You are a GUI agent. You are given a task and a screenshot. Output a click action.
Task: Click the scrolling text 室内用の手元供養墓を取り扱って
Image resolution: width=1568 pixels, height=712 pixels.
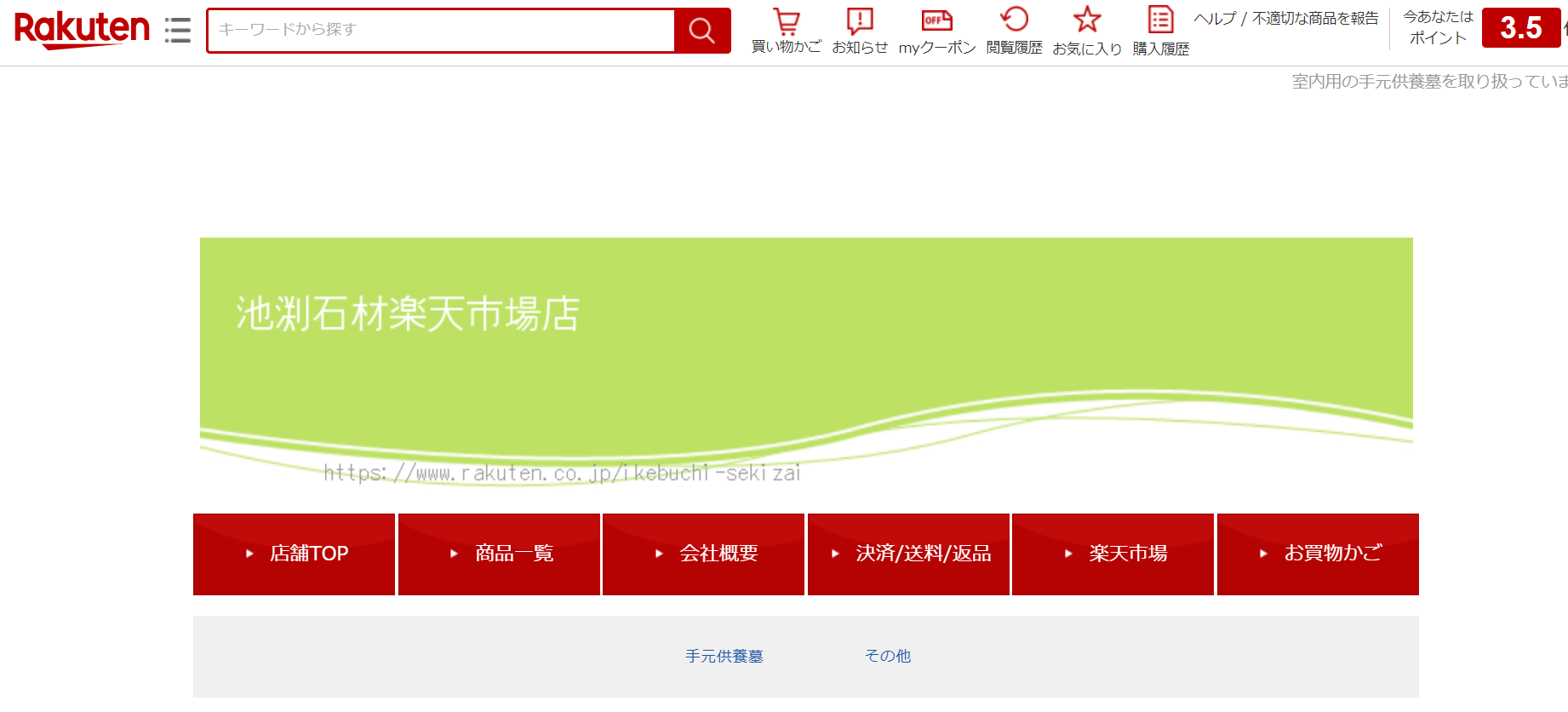pos(1430,81)
